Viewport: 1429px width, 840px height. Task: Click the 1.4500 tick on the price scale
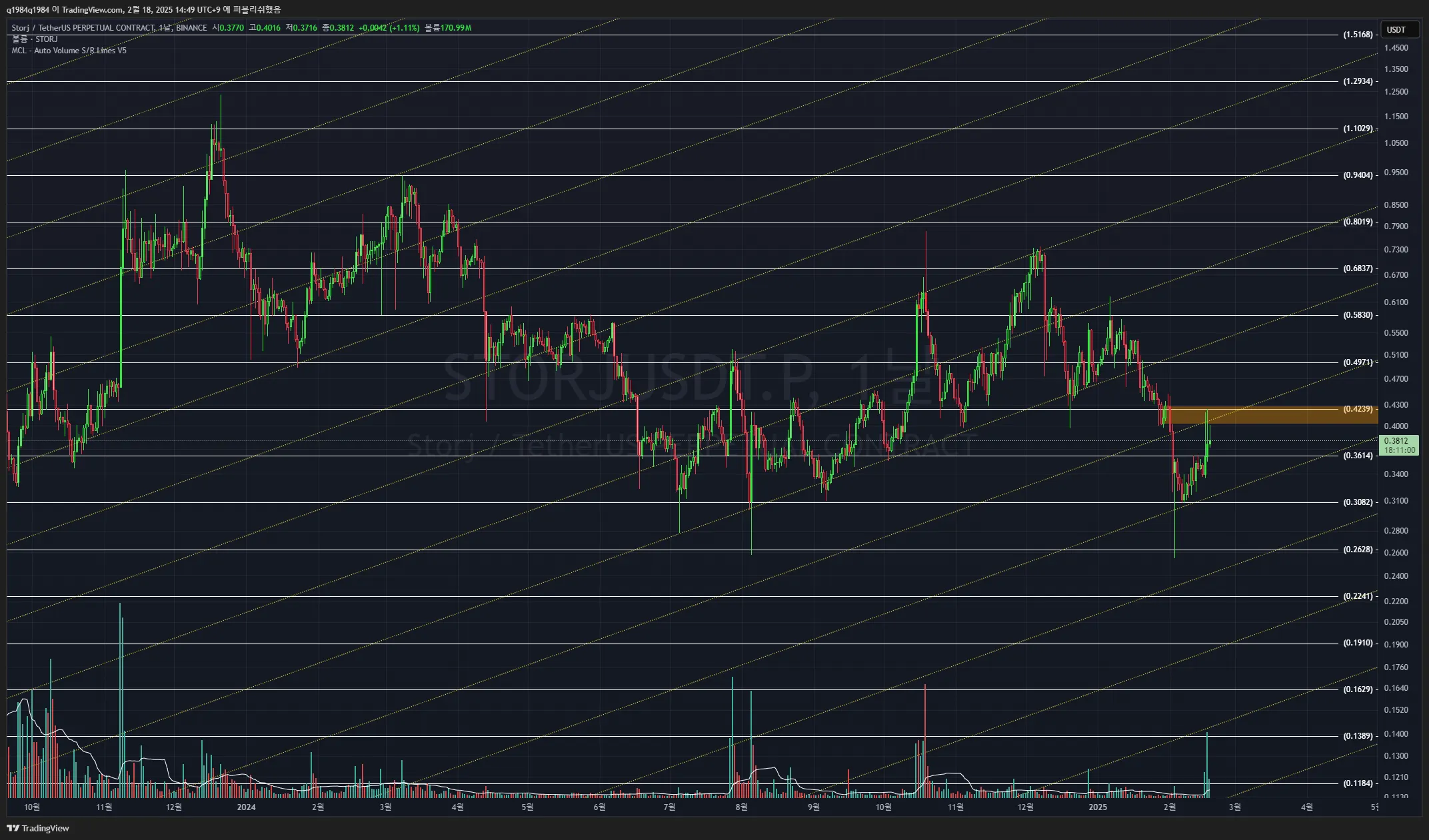[1396, 48]
